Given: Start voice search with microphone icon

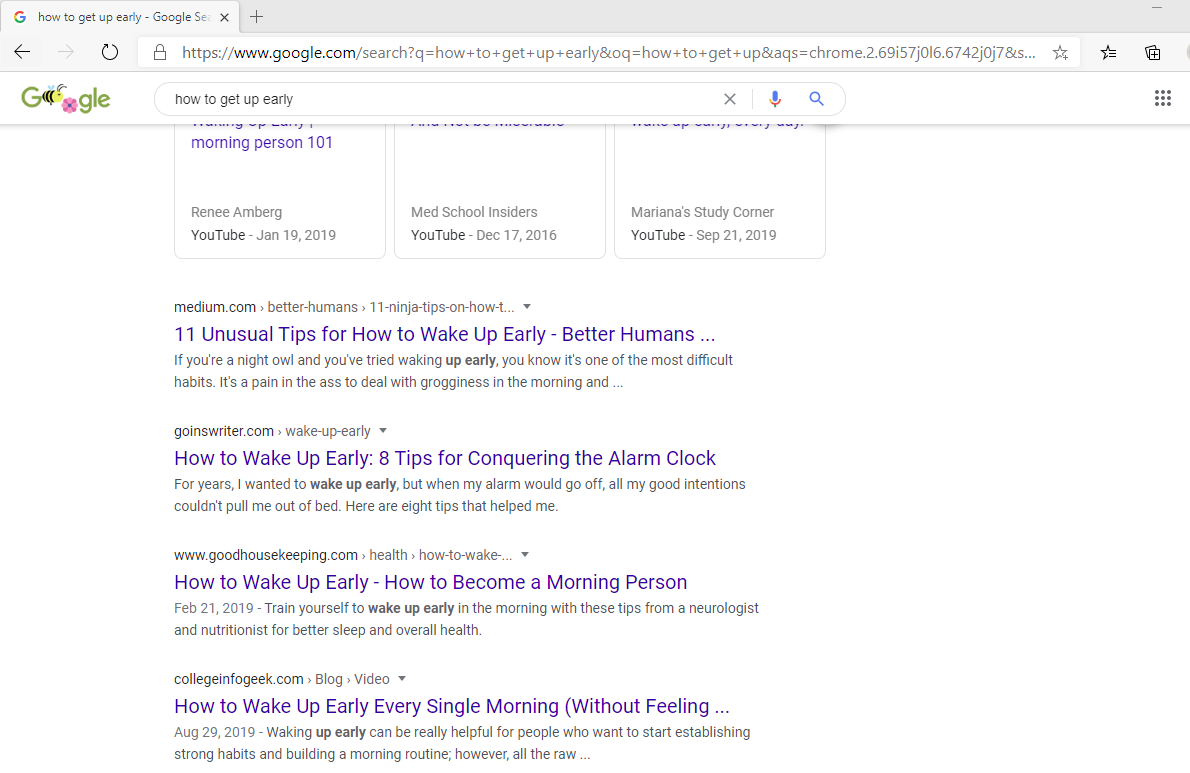Looking at the screenshot, I should pyautogui.click(x=774, y=99).
